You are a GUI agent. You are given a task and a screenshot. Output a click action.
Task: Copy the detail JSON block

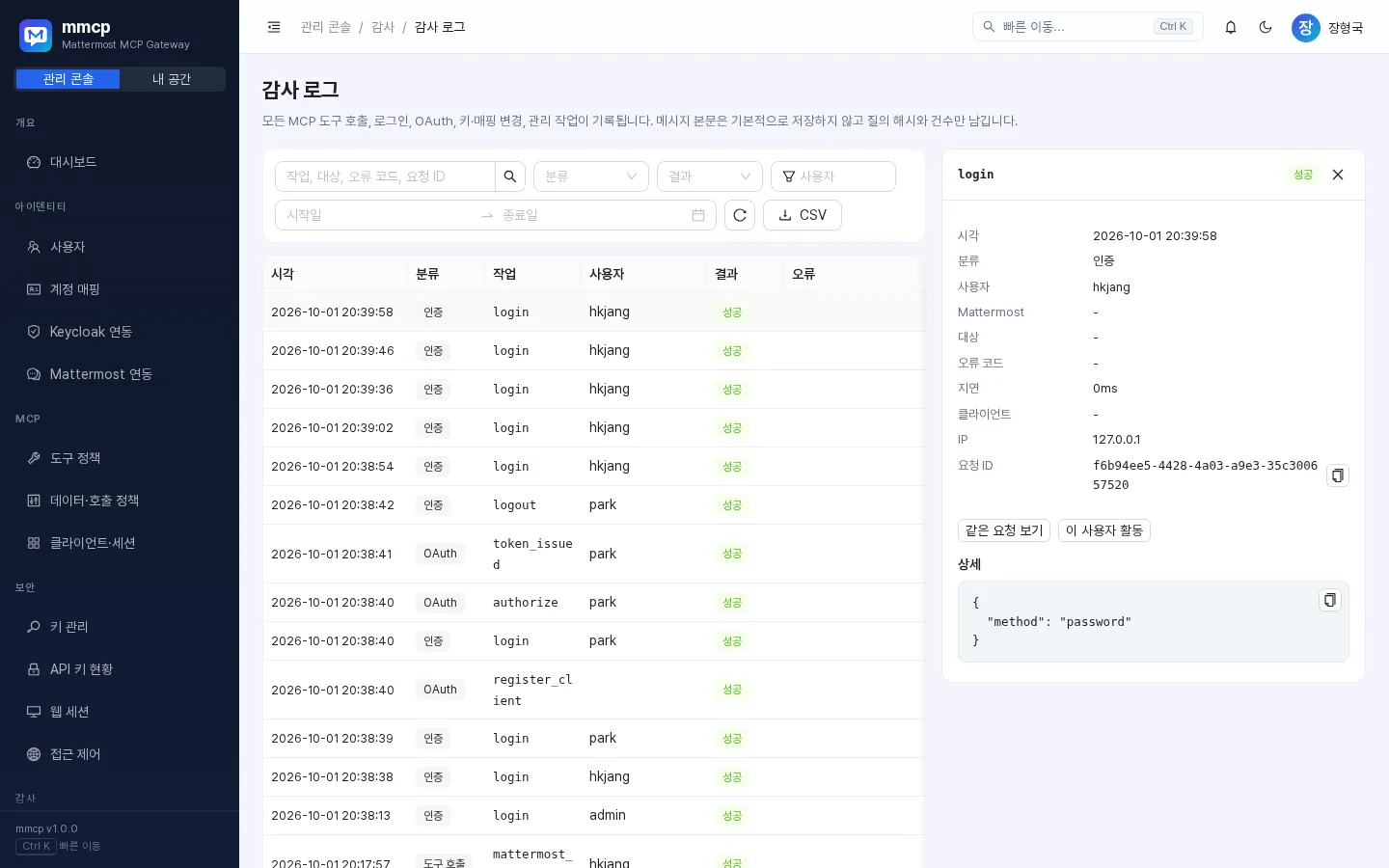(1329, 600)
